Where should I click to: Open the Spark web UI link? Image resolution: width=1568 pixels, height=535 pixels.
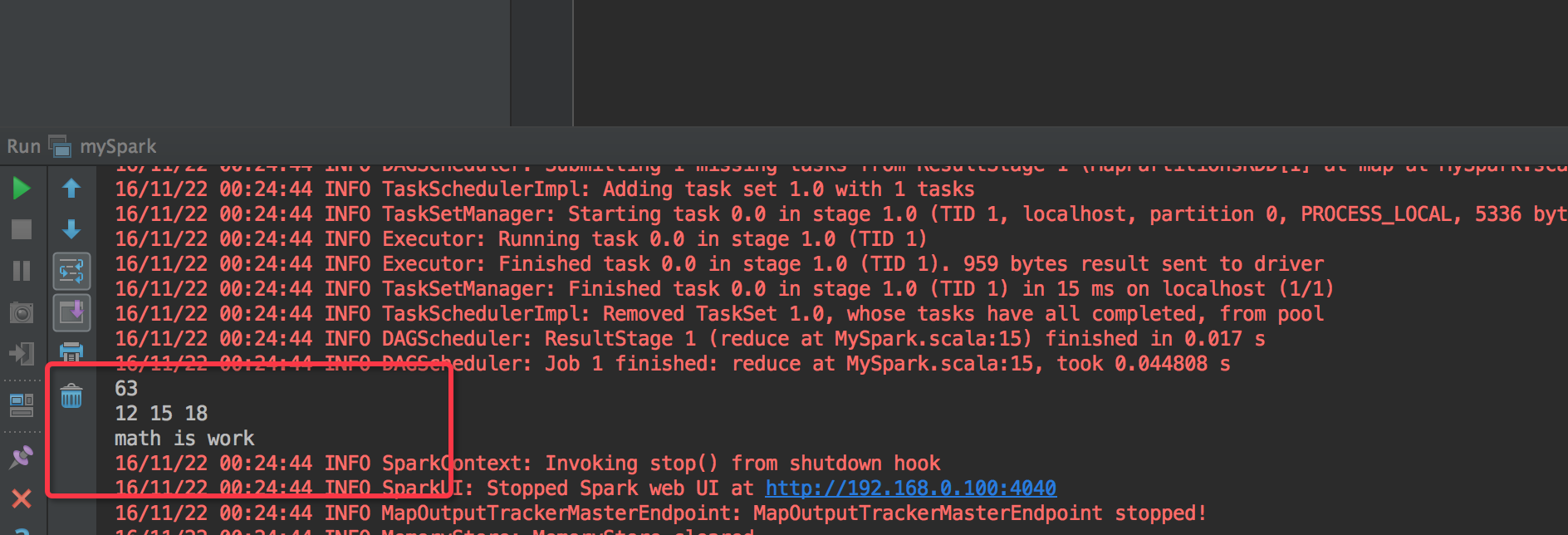click(x=910, y=488)
